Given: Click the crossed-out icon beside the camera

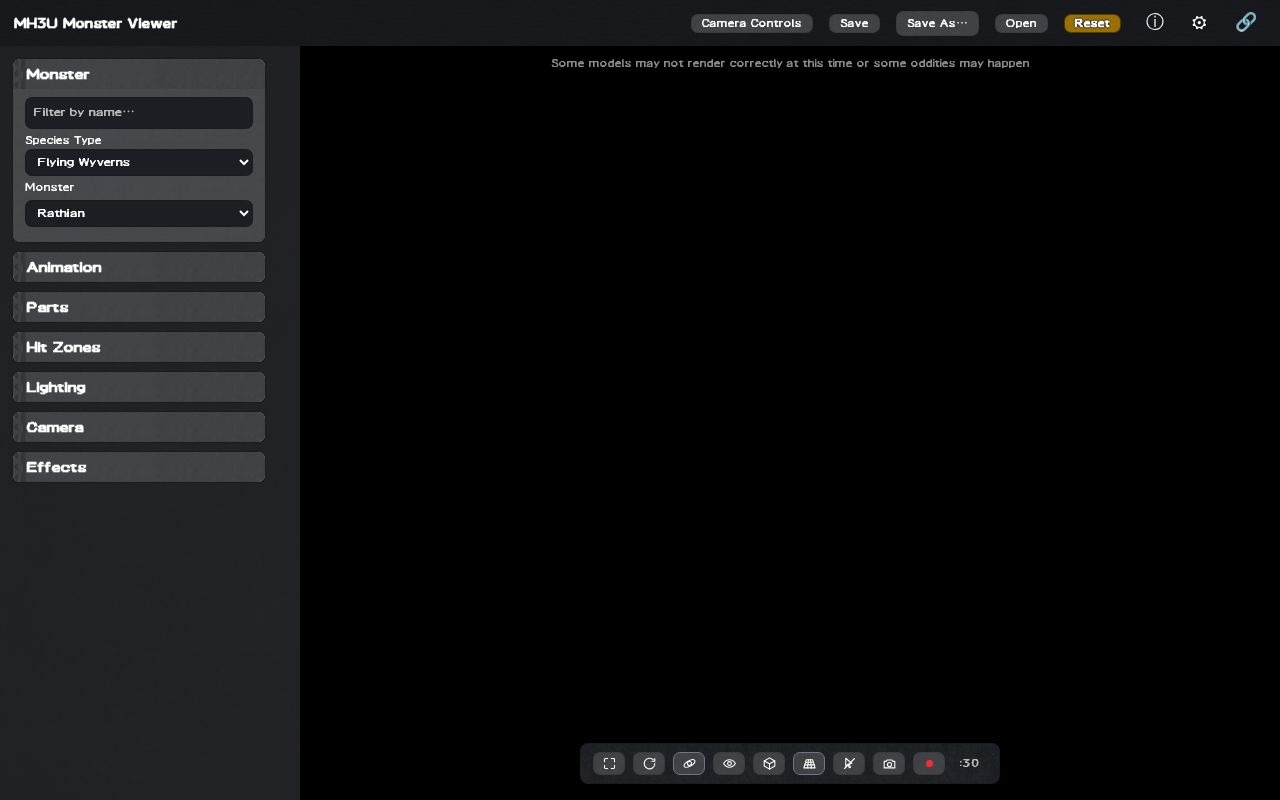Looking at the screenshot, I should 849,764.
